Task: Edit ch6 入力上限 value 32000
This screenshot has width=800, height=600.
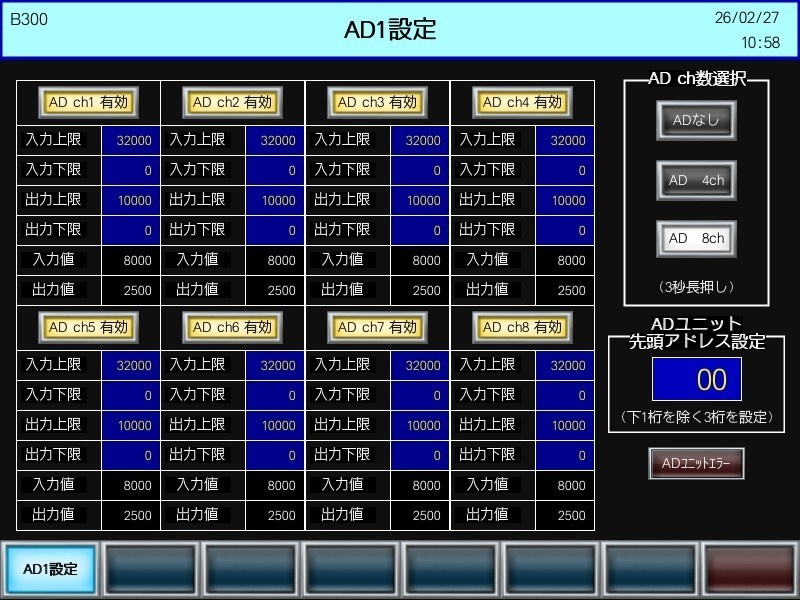Action: tap(275, 365)
